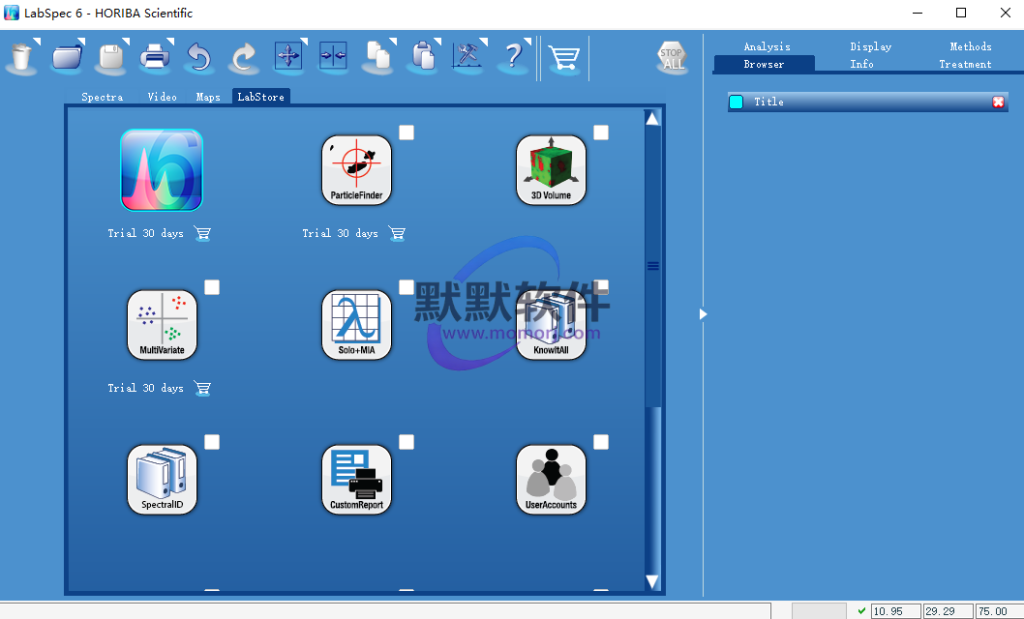The image size is (1024, 619).
Task: Open a file with the folder icon
Action: tap(67, 57)
